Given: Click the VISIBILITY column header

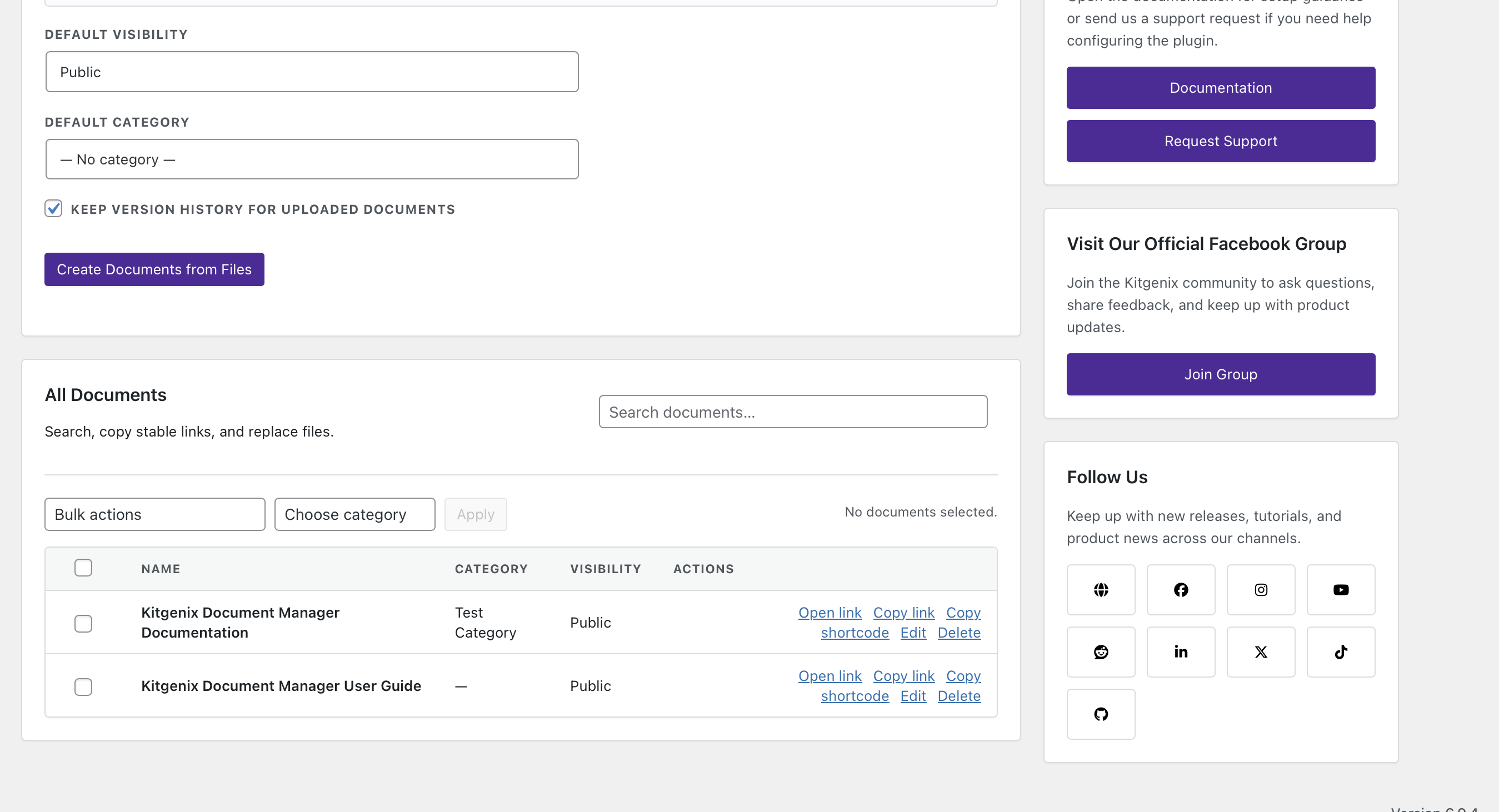Looking at the screenshot, I should (x=605, y=569).
